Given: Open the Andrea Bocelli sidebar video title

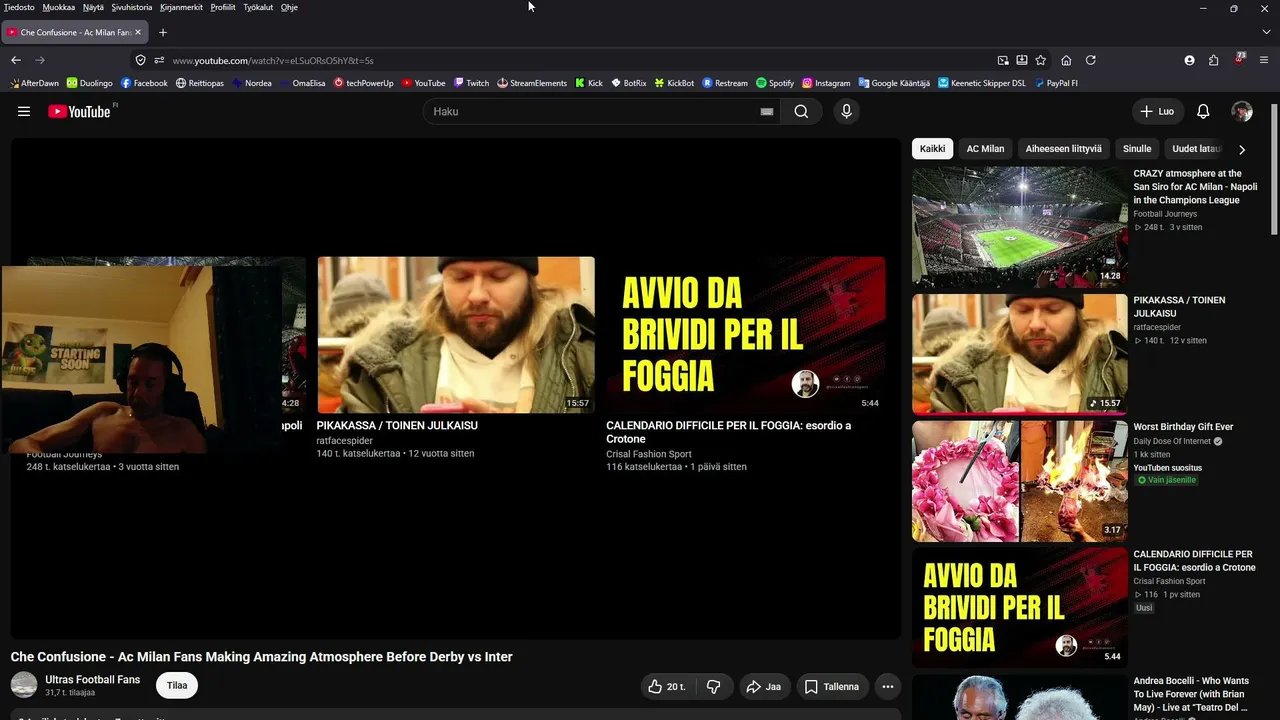Looking at the screenshot, I should coord(1191,694).
